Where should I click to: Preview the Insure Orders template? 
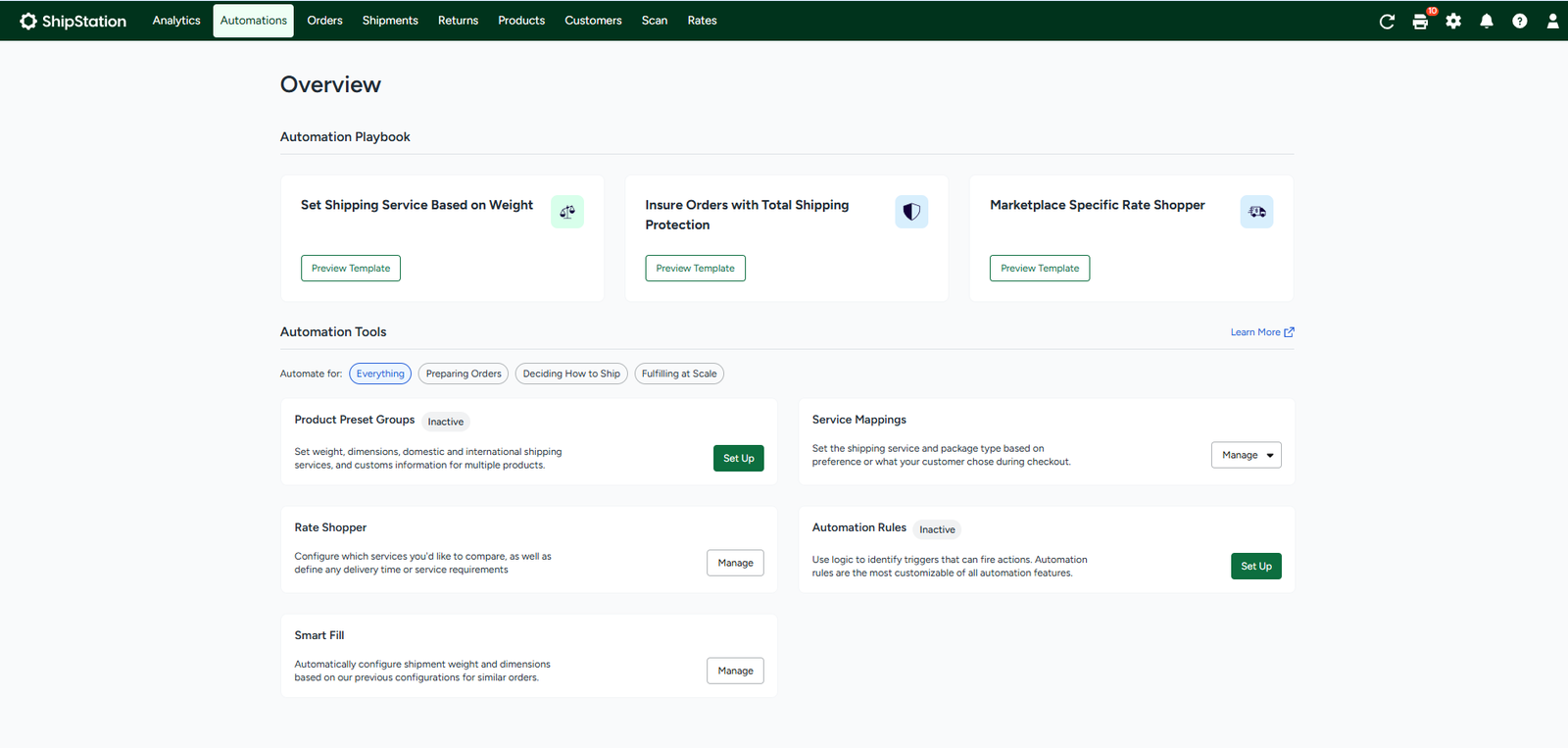[x=695, y=269]
